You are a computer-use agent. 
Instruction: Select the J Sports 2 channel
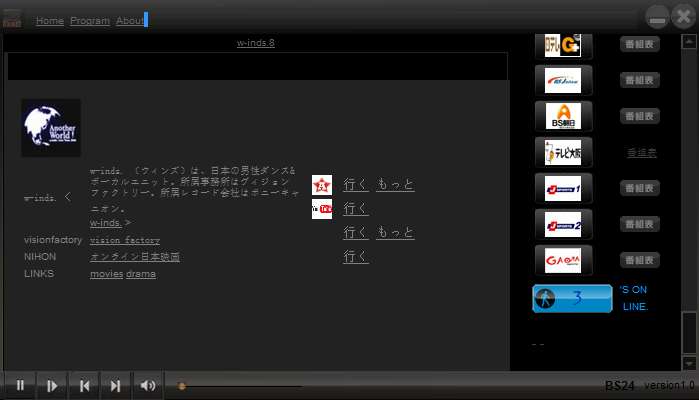coord(563,224)
